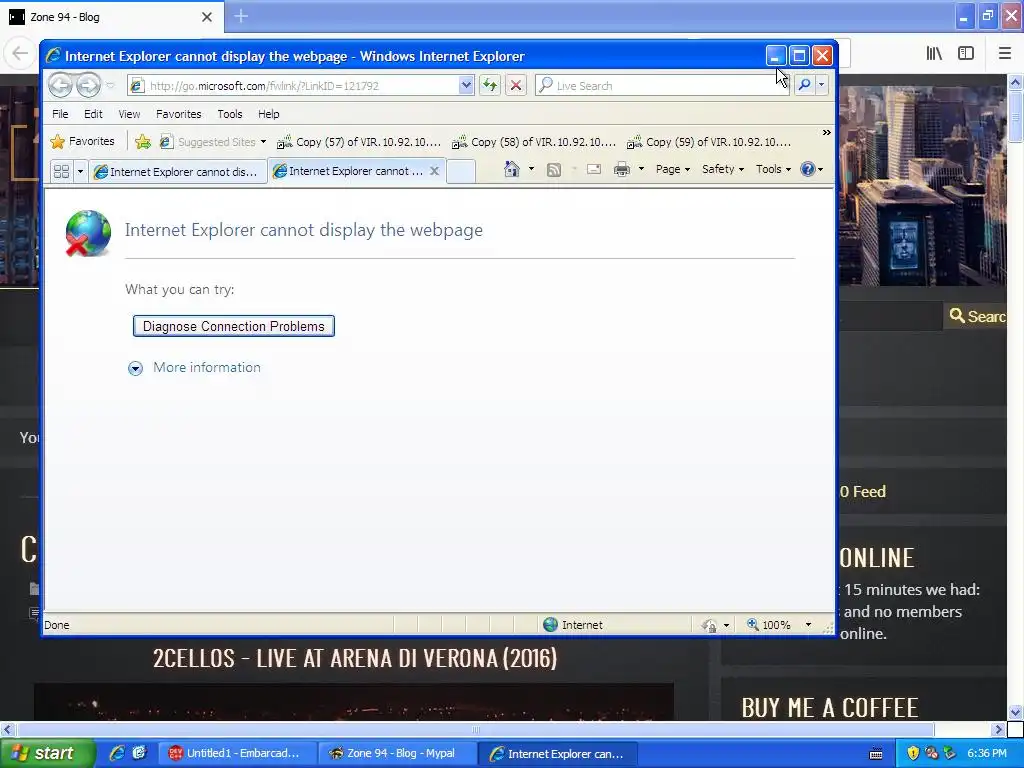Open the Page command bar menu
1024x768 pixels.
(673, 169)
